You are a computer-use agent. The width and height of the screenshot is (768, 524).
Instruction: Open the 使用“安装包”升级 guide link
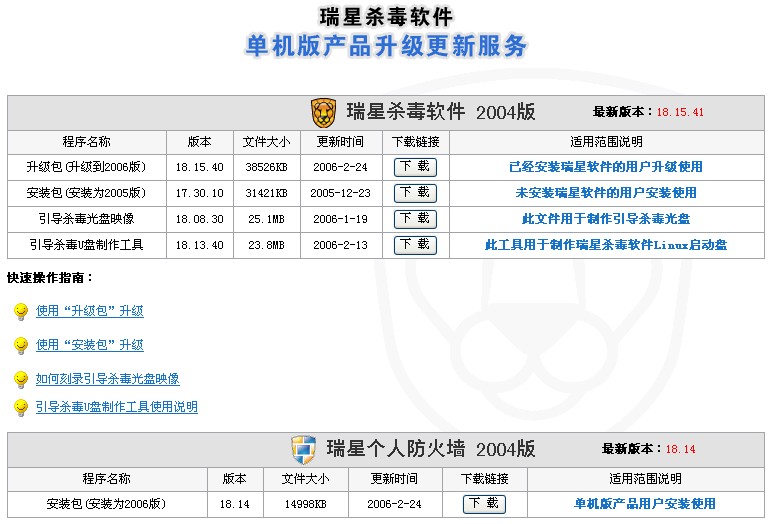click(x=90, y=345)
